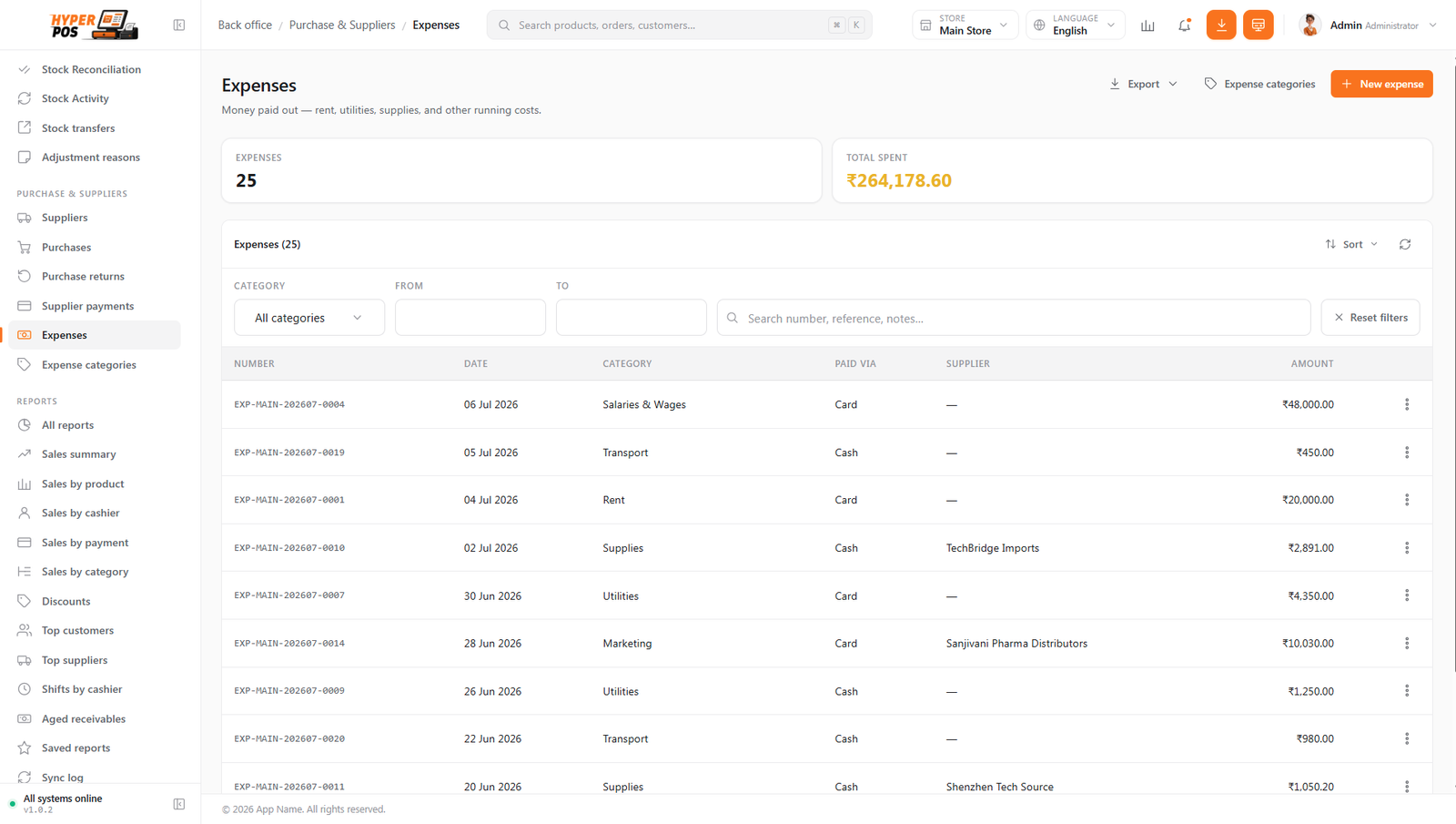Click the Sales summary trend icon

[x=25, y=454]
